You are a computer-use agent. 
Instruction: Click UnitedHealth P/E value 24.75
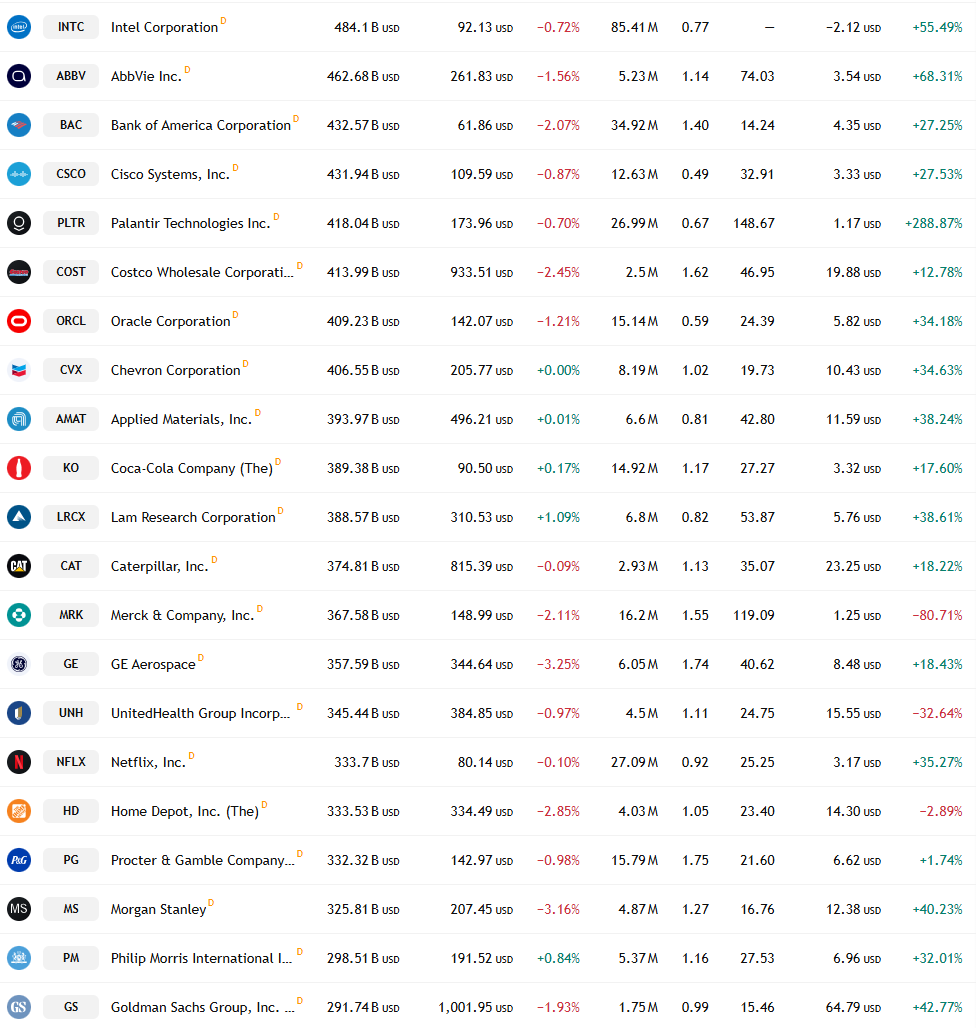tap(757, 713)
